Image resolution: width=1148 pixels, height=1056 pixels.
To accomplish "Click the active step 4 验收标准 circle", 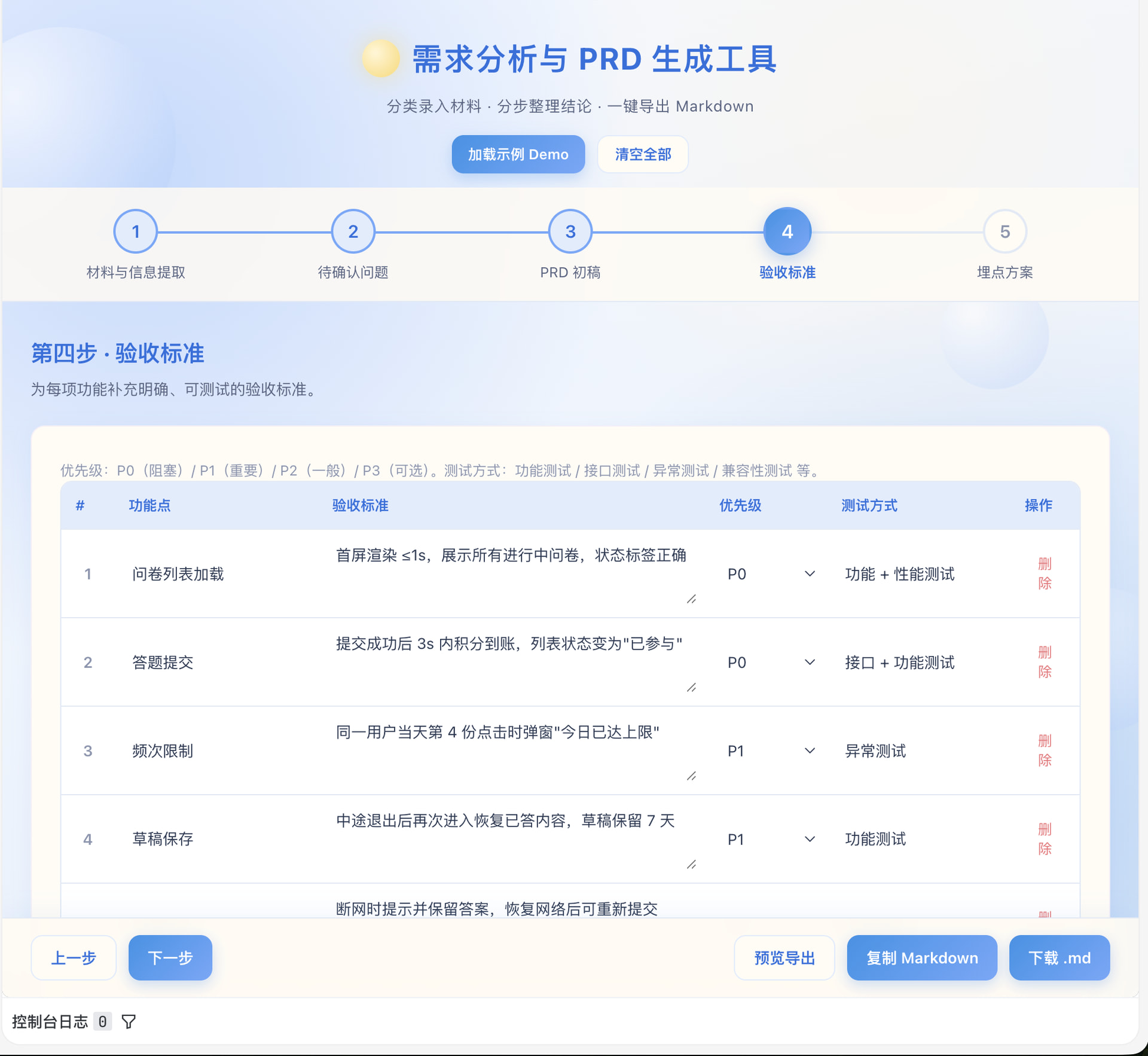I will 787,231.
